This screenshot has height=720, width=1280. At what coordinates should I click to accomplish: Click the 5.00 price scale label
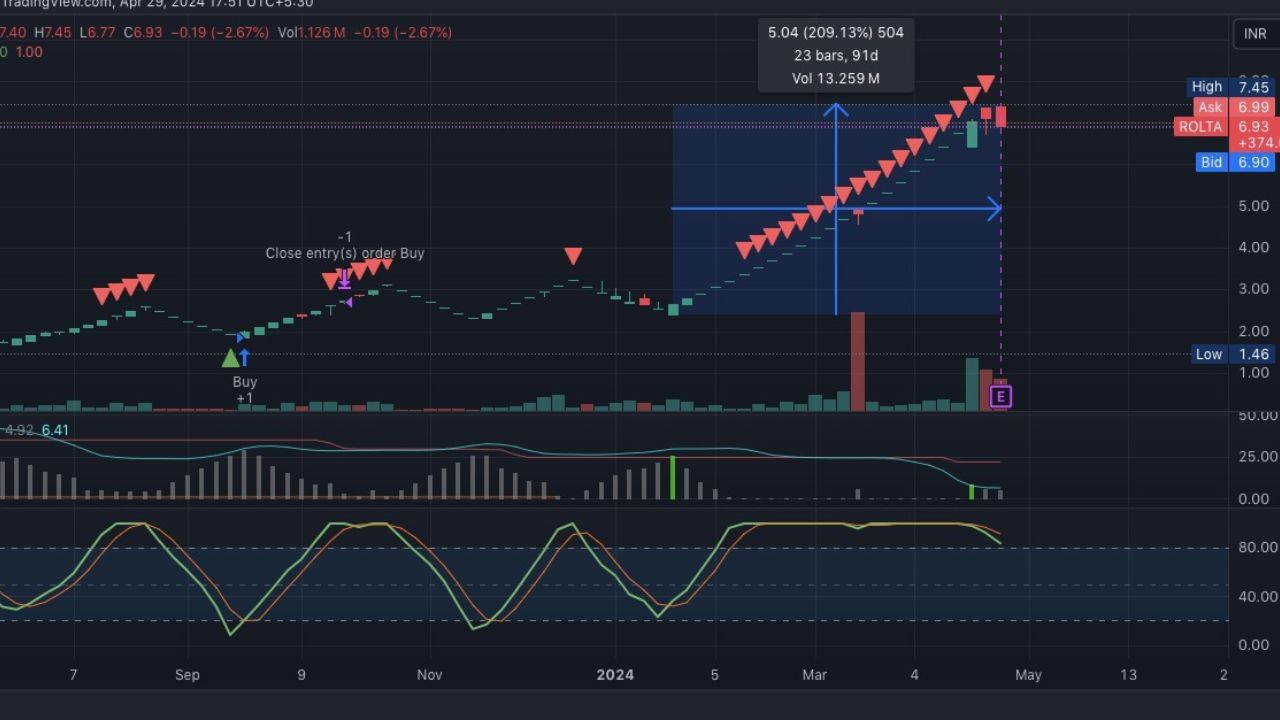tap(1254, 206)
